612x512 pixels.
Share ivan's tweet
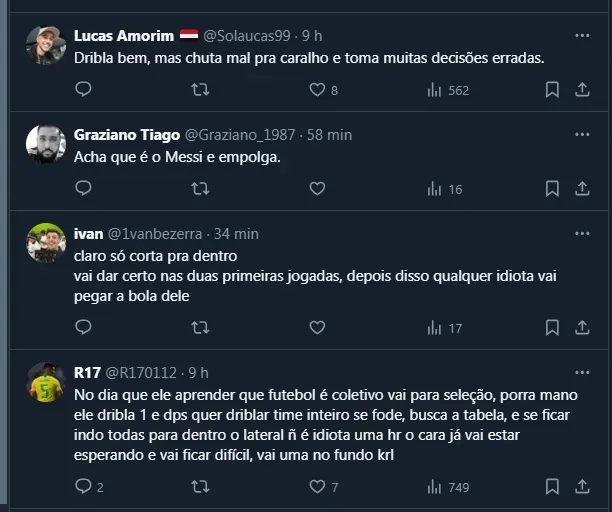point(582,327)
